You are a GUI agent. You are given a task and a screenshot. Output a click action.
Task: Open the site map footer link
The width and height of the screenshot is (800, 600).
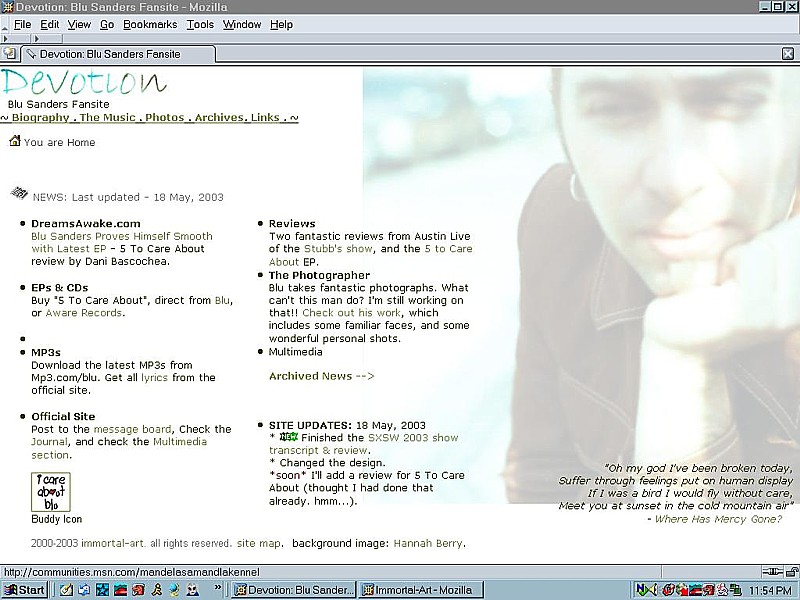(x=258, y=543)
